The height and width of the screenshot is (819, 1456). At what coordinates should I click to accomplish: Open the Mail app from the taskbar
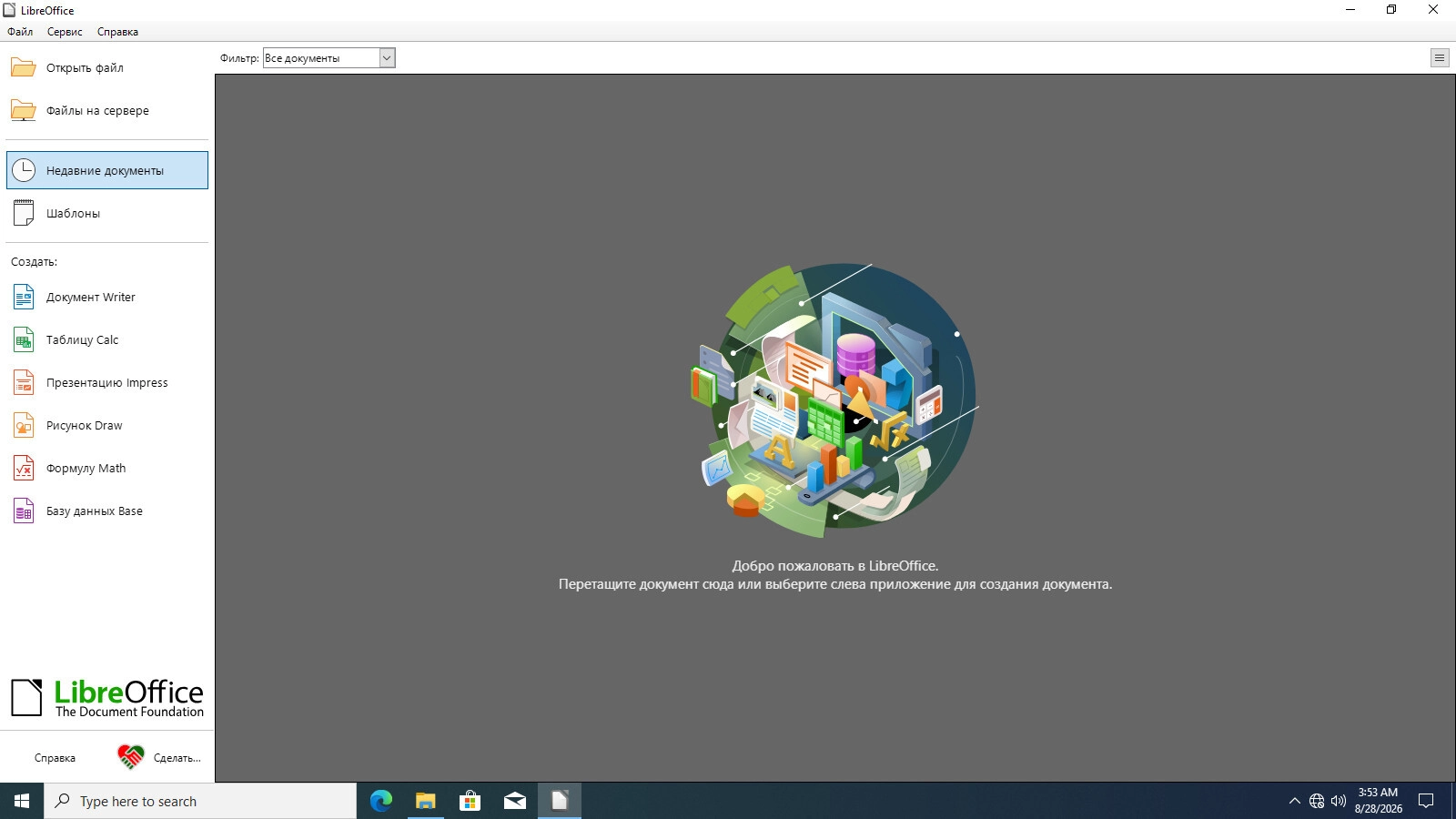(514, 801)
